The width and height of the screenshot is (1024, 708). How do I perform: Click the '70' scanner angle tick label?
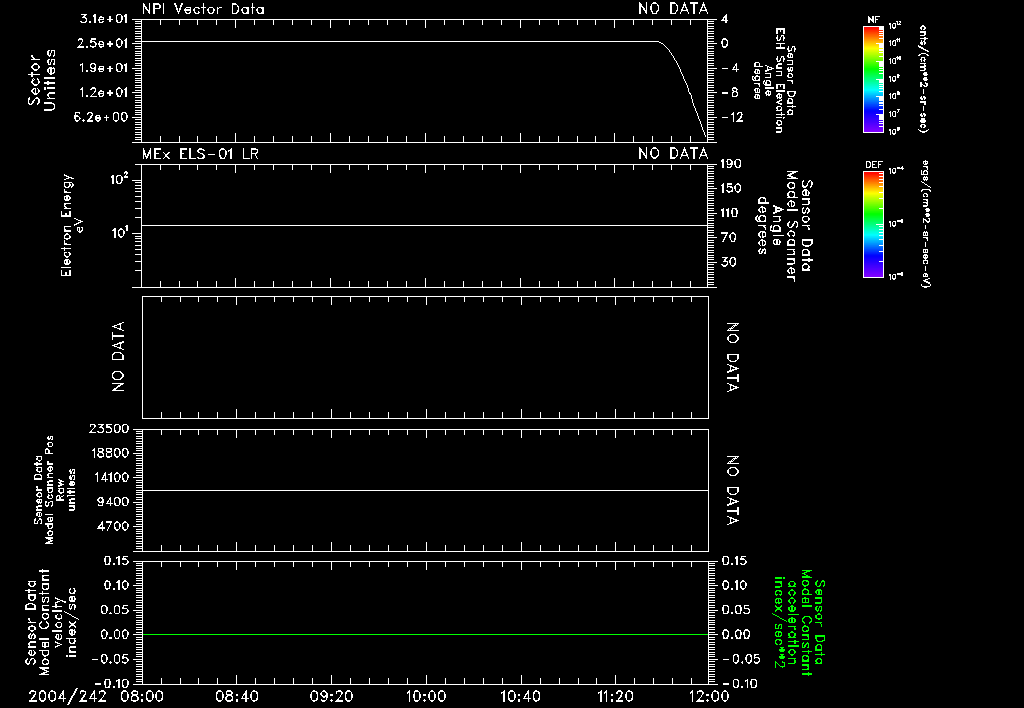pyautogui.click(x=729, y=237)
